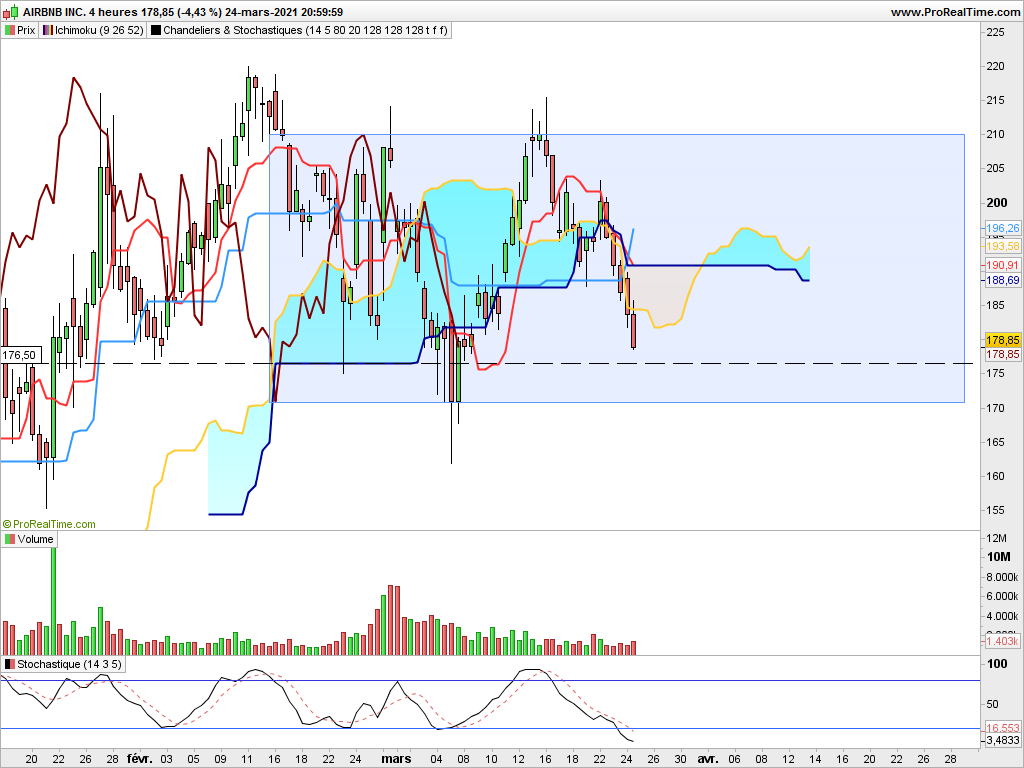Click the AIRBNB INC. 4 heures chart title
The width and height of the screenshot is (1024, 768).
[80, 12]
